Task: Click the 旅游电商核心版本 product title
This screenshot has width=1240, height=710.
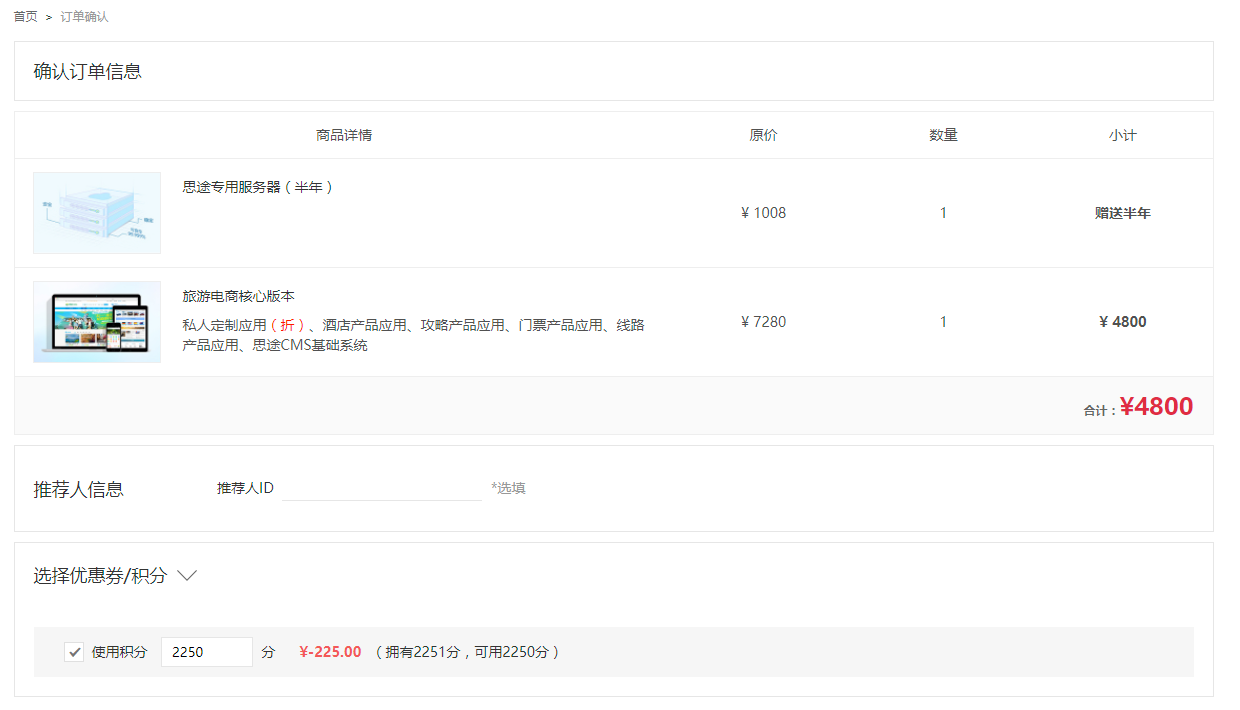Action: [238, 297]
